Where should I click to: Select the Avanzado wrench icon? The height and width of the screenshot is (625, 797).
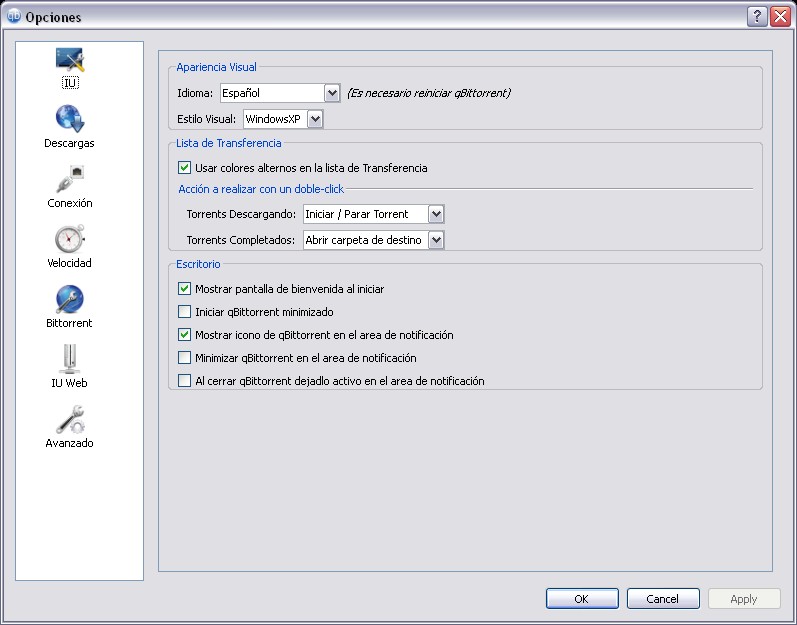coord(70,419)
